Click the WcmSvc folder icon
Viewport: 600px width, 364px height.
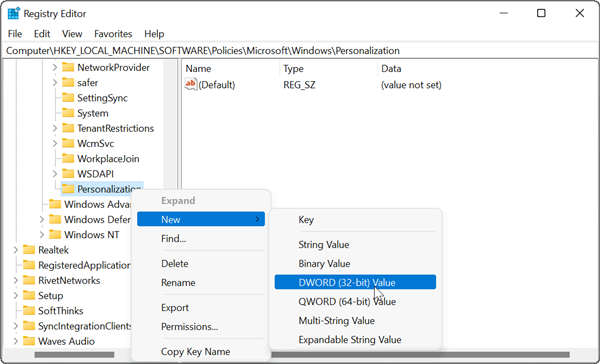tap(68, 144)
